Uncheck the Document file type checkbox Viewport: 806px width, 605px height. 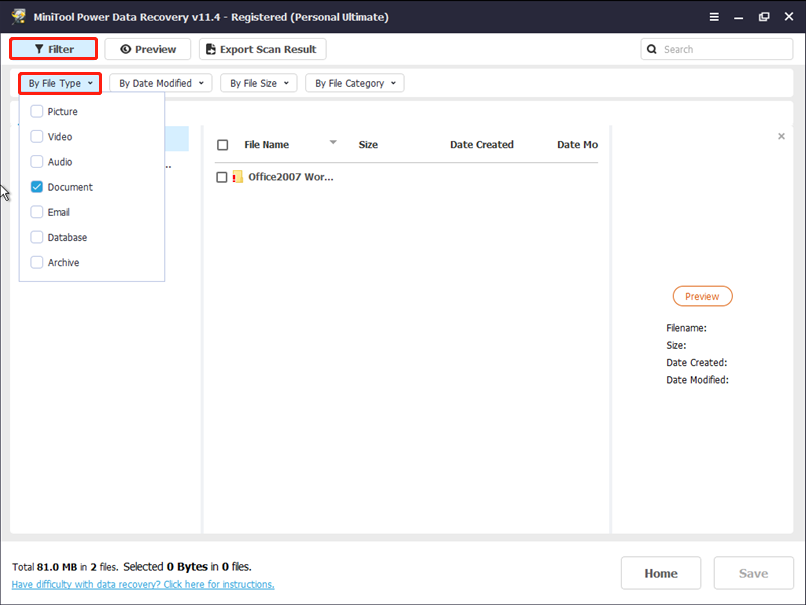[x=37, y=187]
